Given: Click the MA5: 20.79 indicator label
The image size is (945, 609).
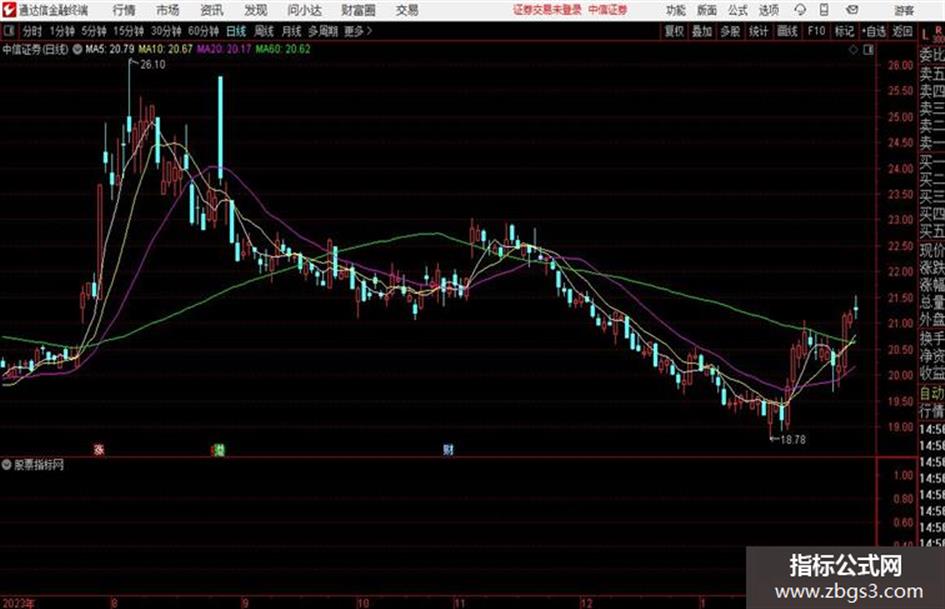Looking at the screenshot, I should (110, 49).
